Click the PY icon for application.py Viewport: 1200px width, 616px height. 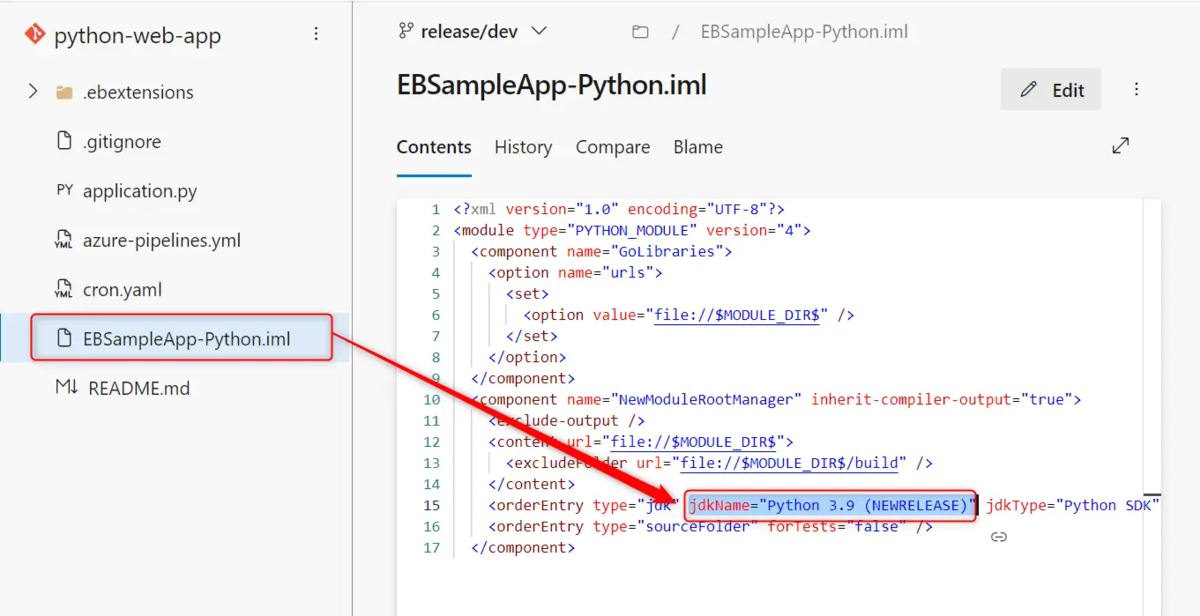pos(65,190)
